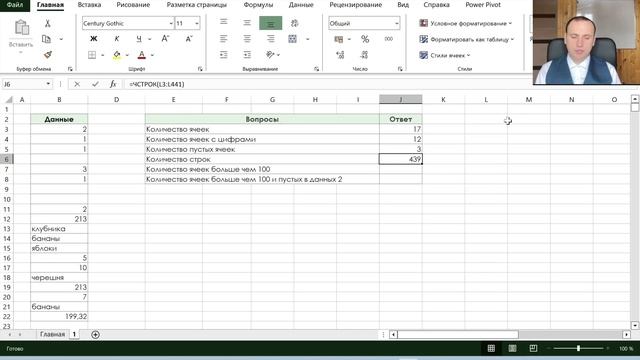Viewport: 640px width, 360px height.
Task: Align text right
Action: click(270, 39)
